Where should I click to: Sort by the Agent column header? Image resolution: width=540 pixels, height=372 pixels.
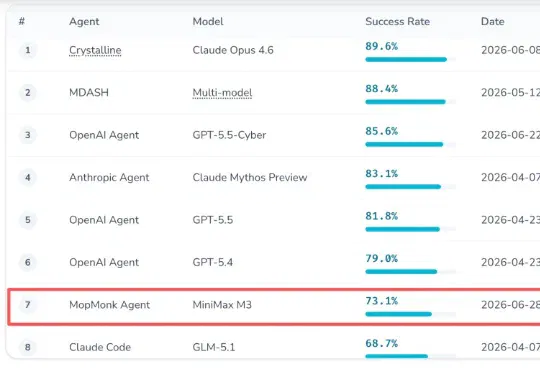pos(84,22)
